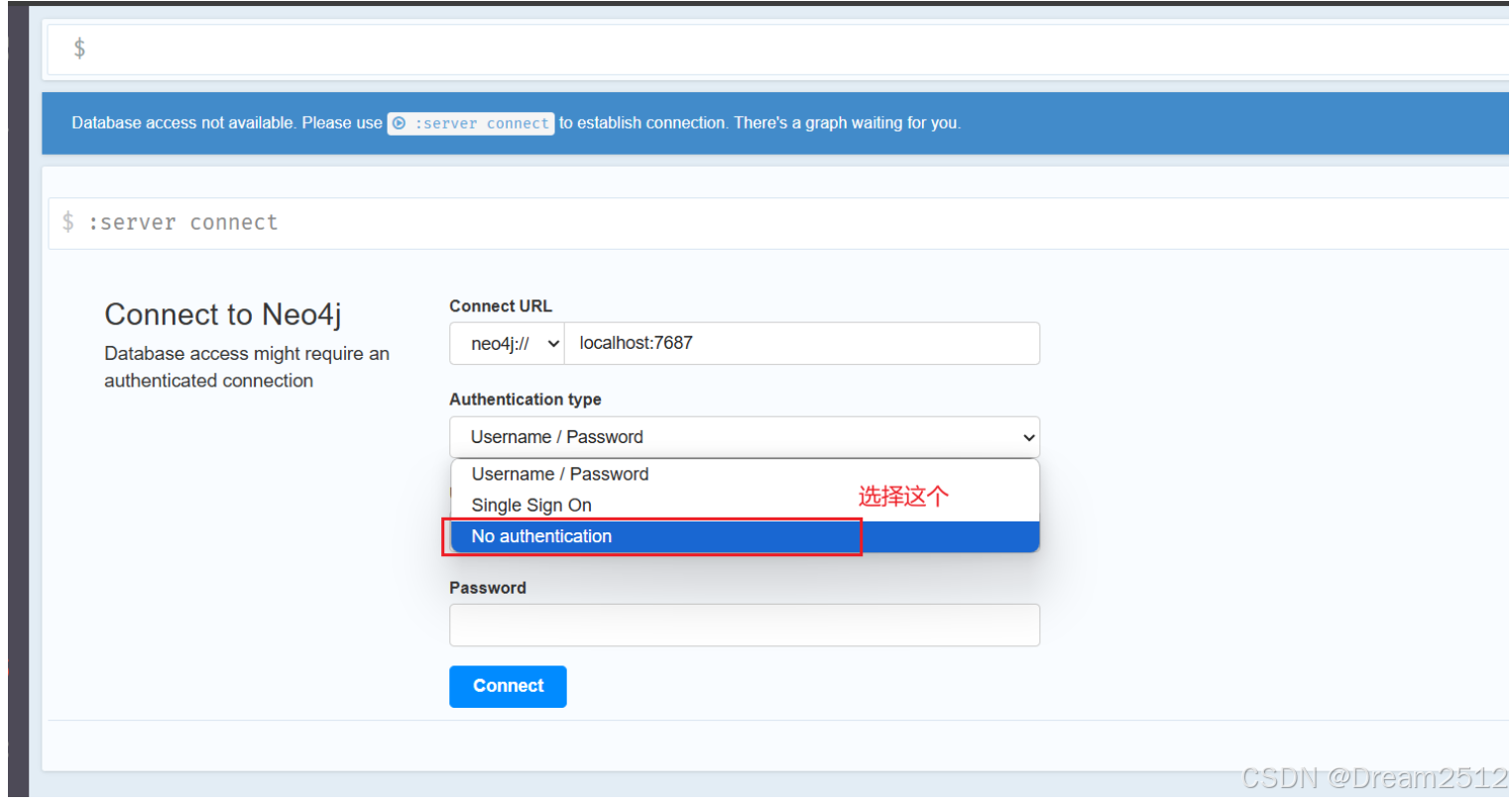Click the top command editor input

point(778,49)
